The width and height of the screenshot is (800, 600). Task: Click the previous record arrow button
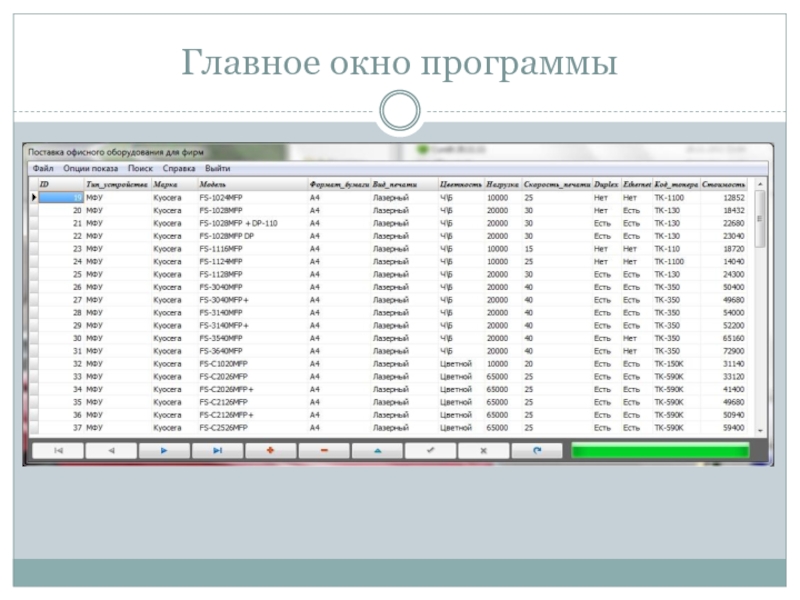[111, 451]
